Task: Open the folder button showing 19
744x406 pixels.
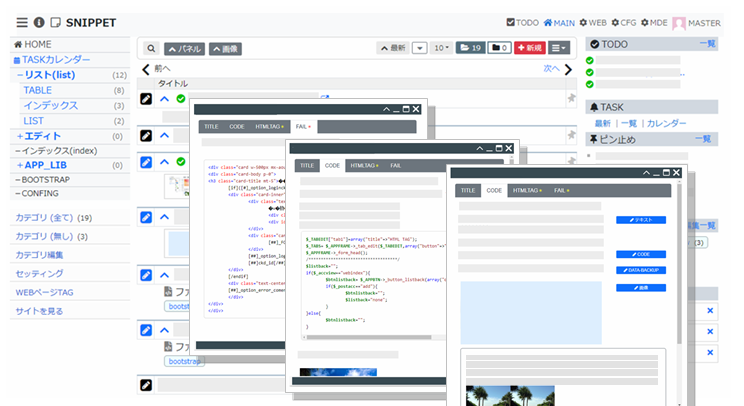Action: pos(470,48)
